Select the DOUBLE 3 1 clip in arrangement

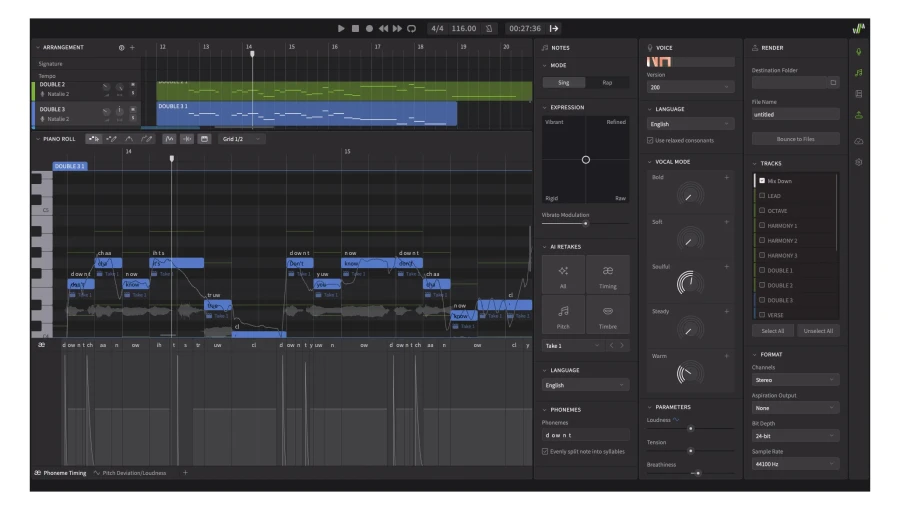pyautogui.click(x=307, y=114)
